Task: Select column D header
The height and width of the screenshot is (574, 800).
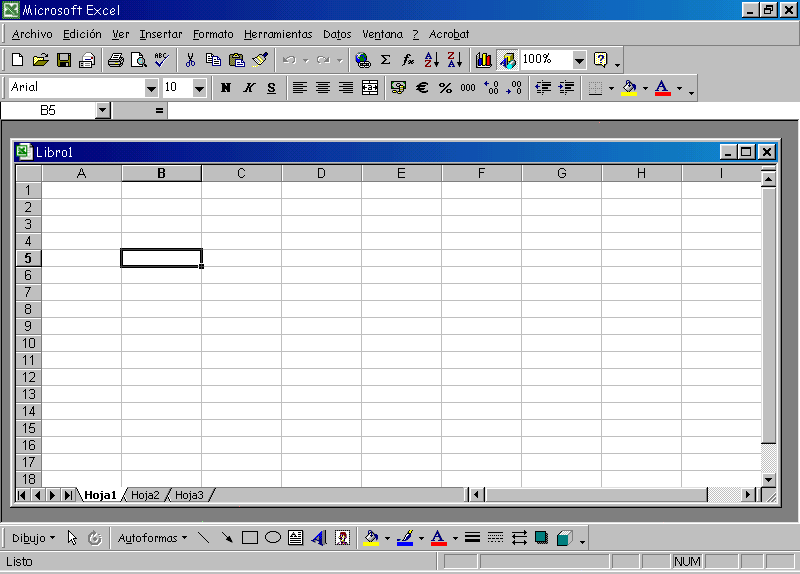Action: tap(321, 173)
